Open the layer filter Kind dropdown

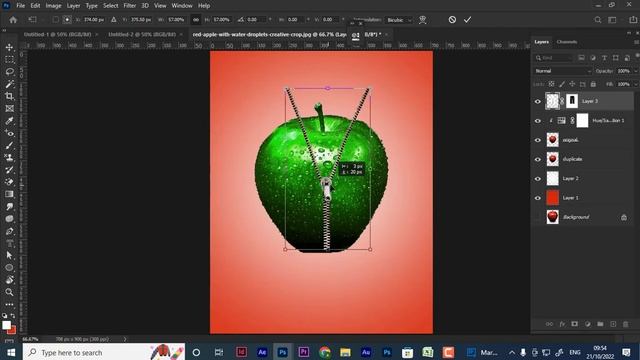pyautogui.click(x=553, y=58)
